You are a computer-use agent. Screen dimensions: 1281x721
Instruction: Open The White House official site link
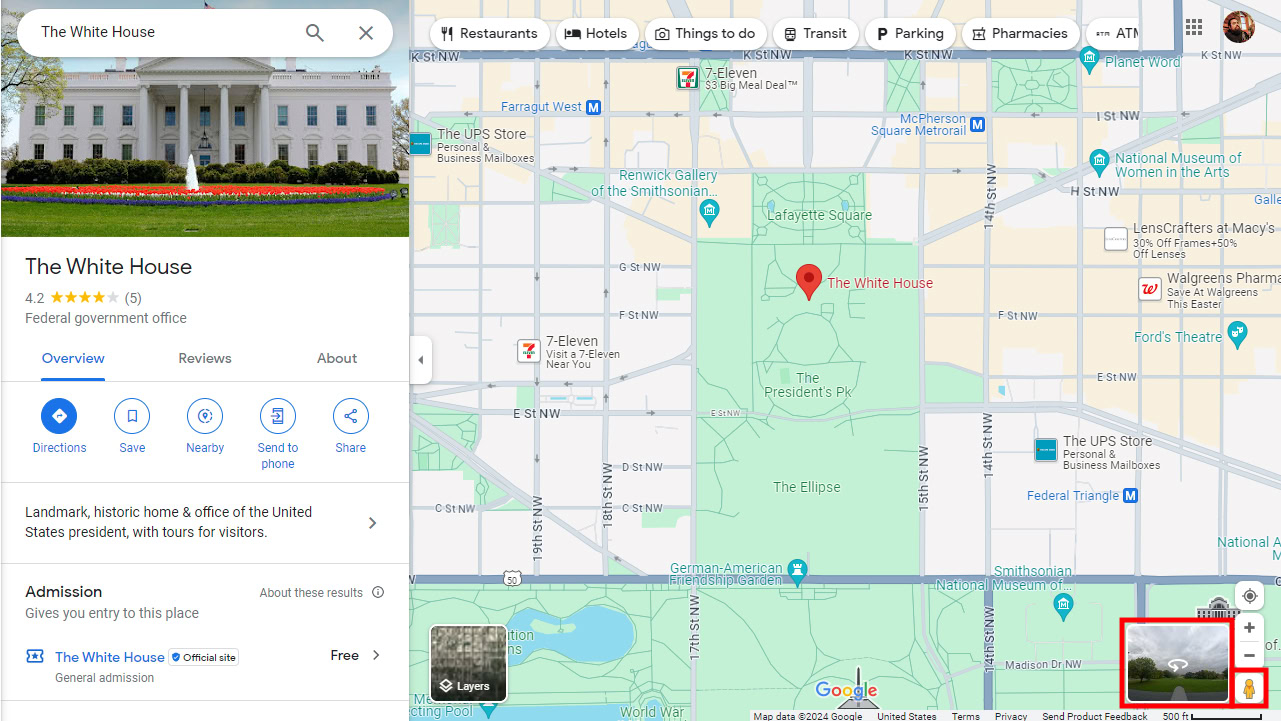110,657
